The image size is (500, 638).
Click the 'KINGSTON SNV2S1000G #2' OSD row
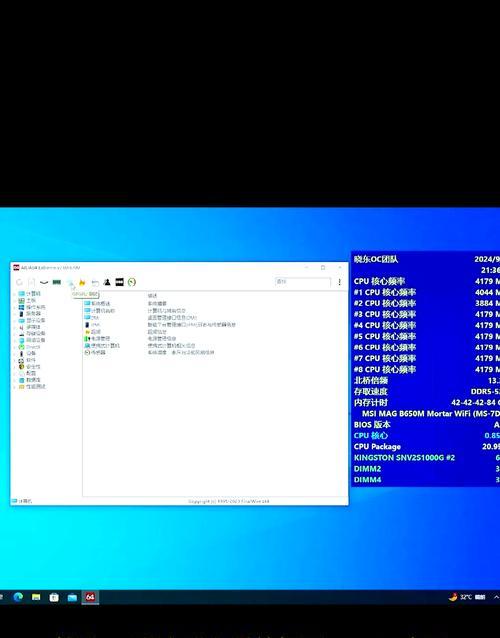(426, 457)
